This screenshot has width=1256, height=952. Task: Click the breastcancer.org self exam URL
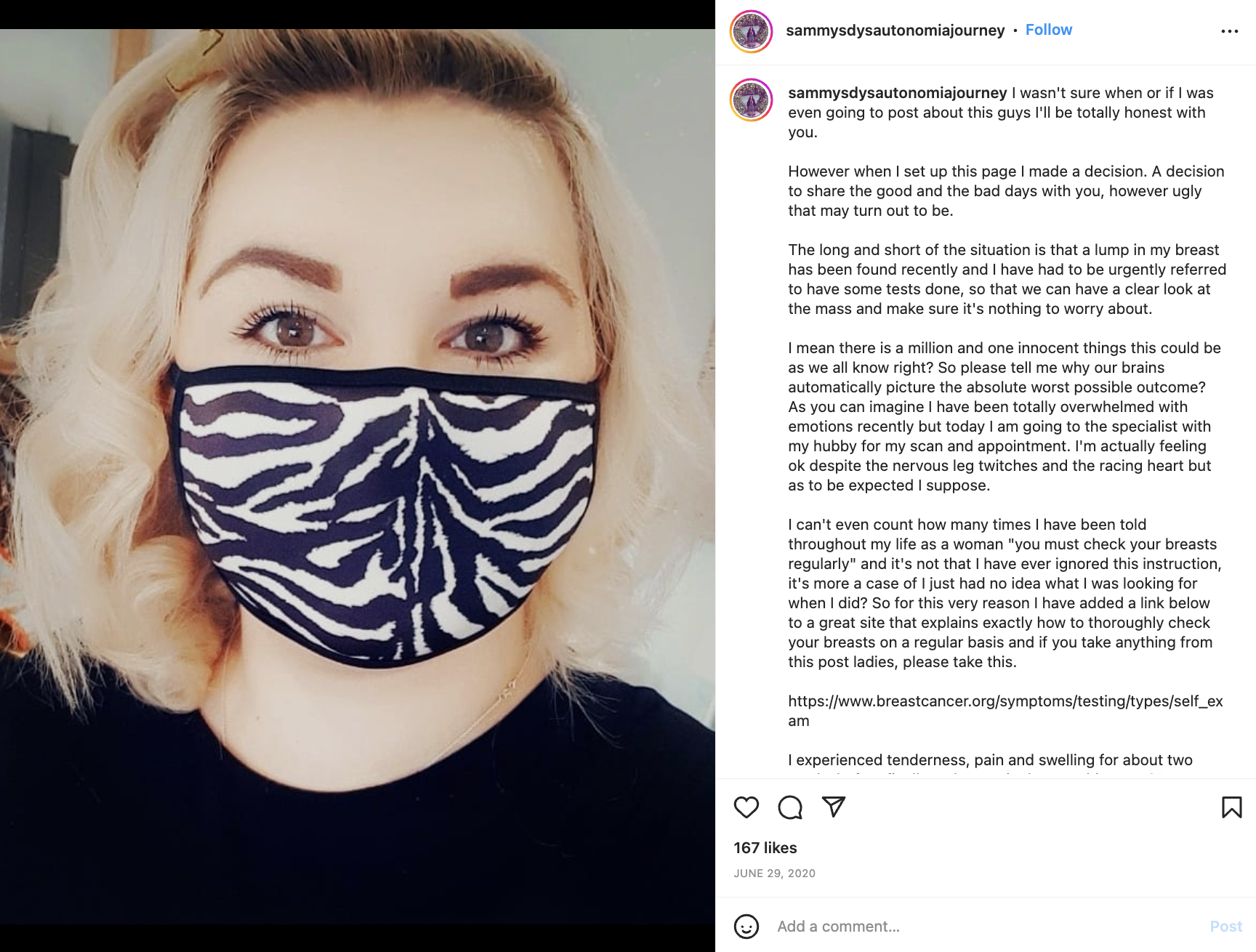tap(1005, 711)
